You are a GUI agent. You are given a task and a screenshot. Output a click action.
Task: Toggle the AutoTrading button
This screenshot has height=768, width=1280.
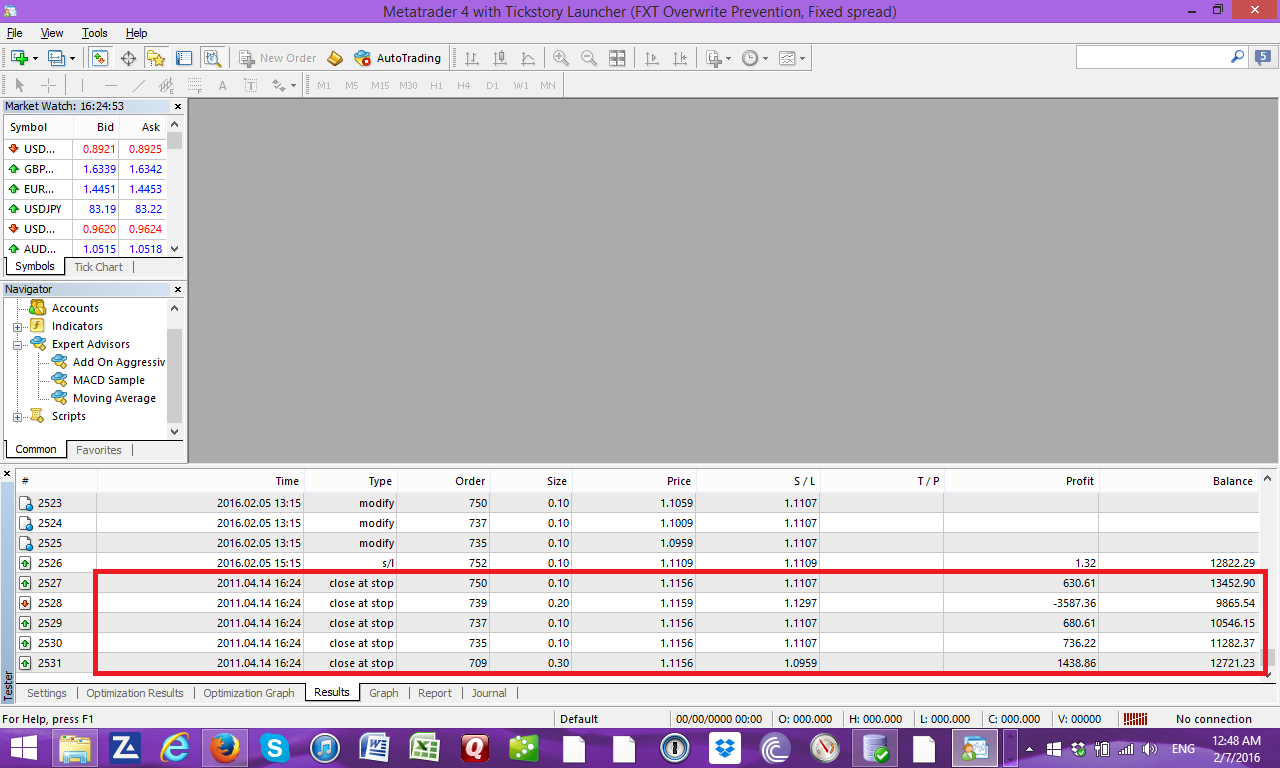pyautogui.click(x=397, y=58)
